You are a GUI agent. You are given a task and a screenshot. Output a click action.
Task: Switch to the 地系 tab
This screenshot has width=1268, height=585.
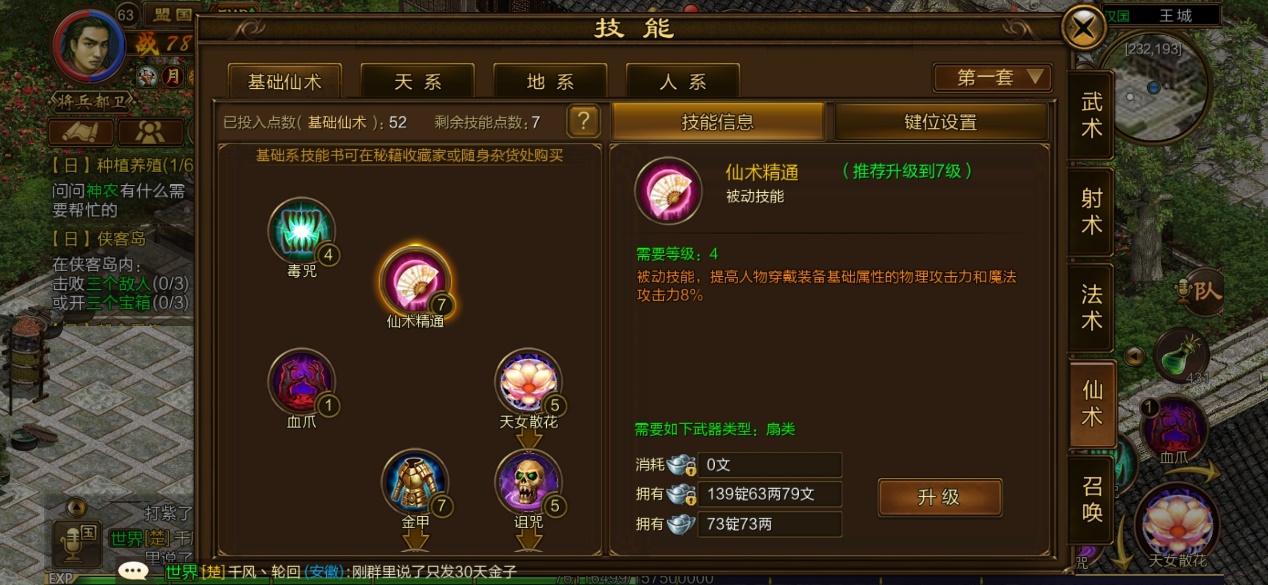550,82
